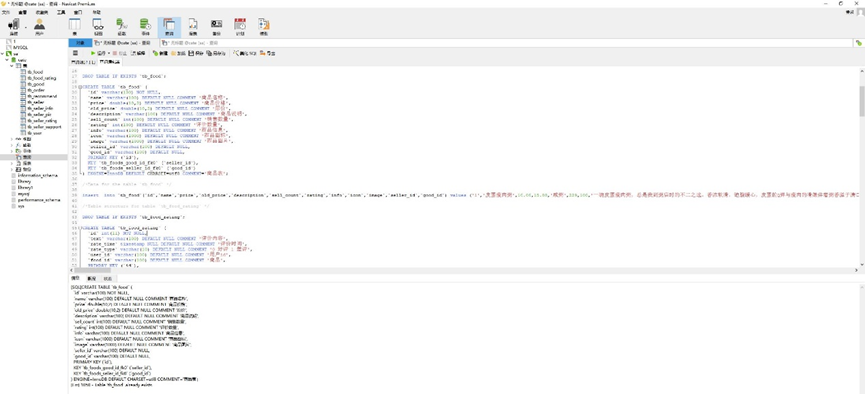The image size is (865, 394).
Task: Open the Window menu
Action: (78, 12)
